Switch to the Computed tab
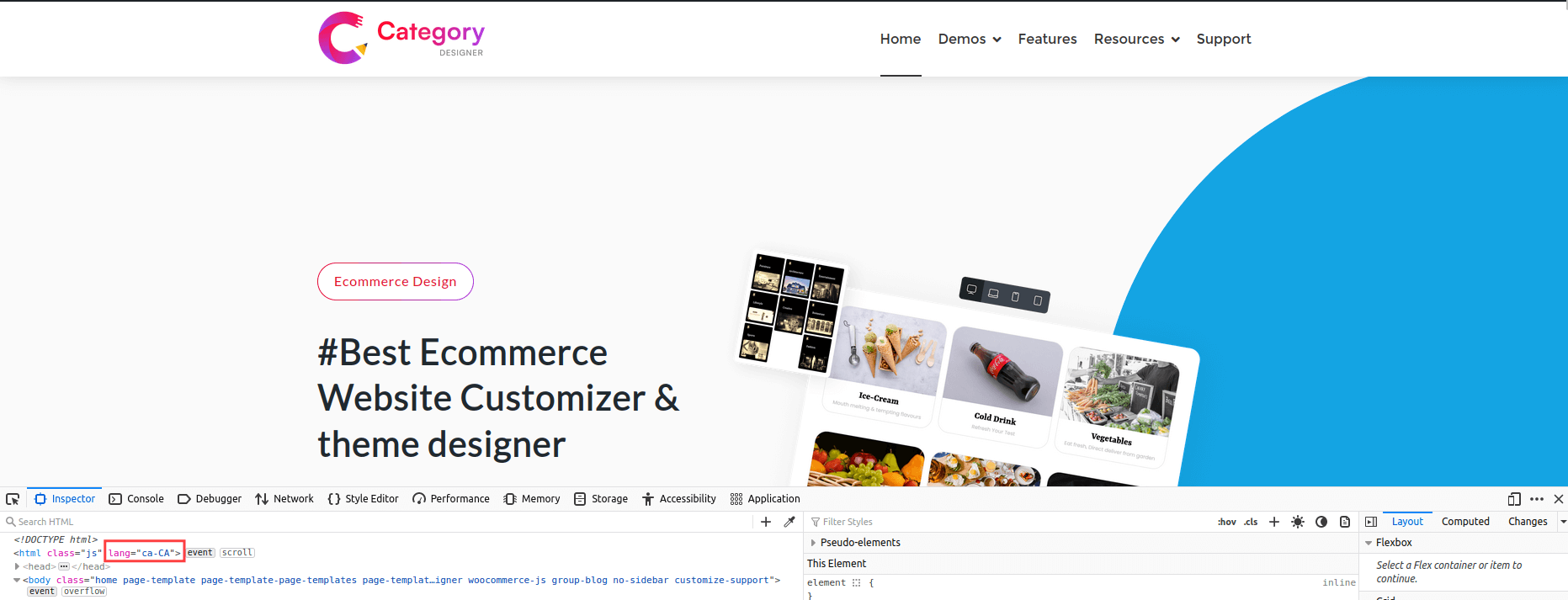Viewport: 1568px width, 600px height. [x=1465, y=522]
